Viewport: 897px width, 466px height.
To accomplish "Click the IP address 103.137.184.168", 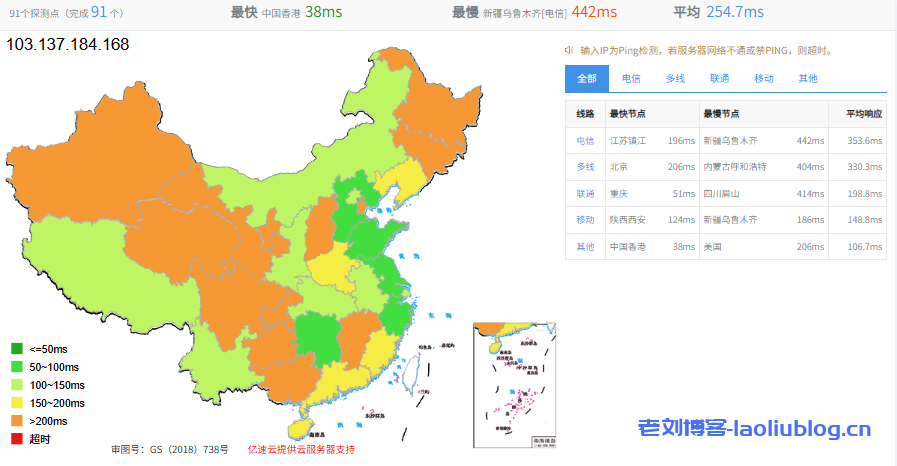I will point(68,45).
